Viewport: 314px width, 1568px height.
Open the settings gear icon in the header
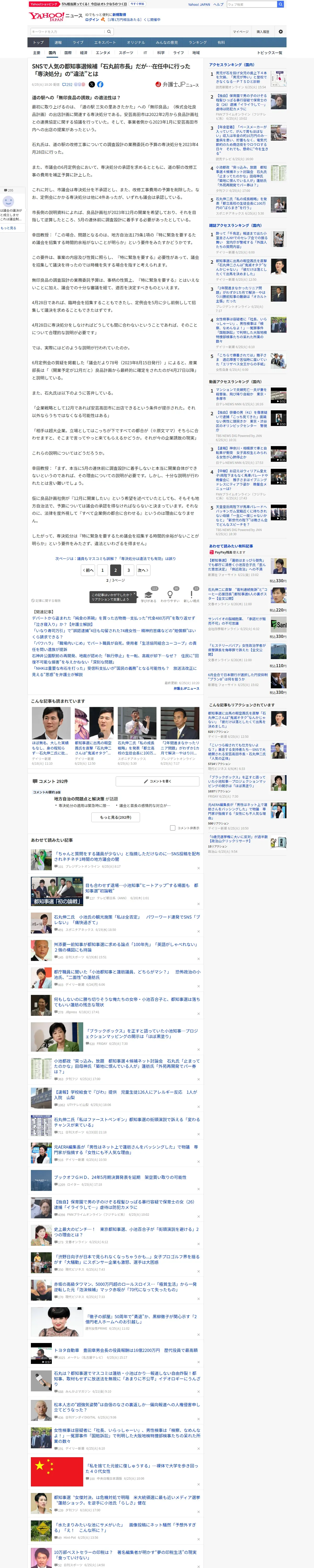tap(281, 32)
